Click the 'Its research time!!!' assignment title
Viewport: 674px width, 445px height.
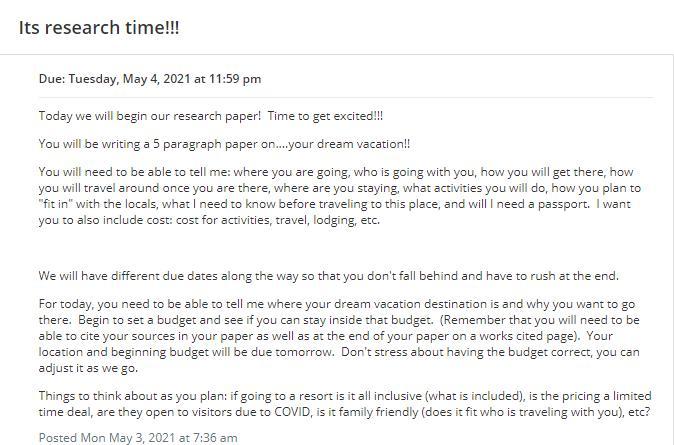tap(99, 28)
